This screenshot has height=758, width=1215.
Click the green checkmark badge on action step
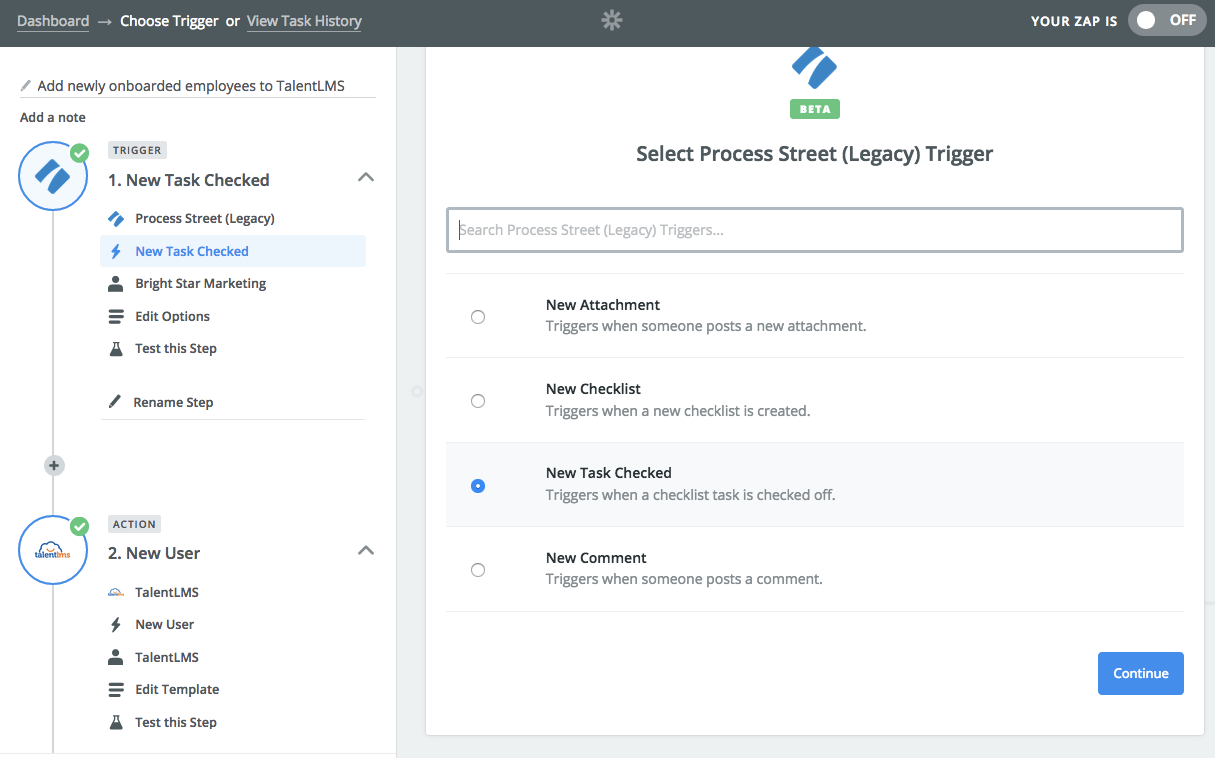click(79, 526)
